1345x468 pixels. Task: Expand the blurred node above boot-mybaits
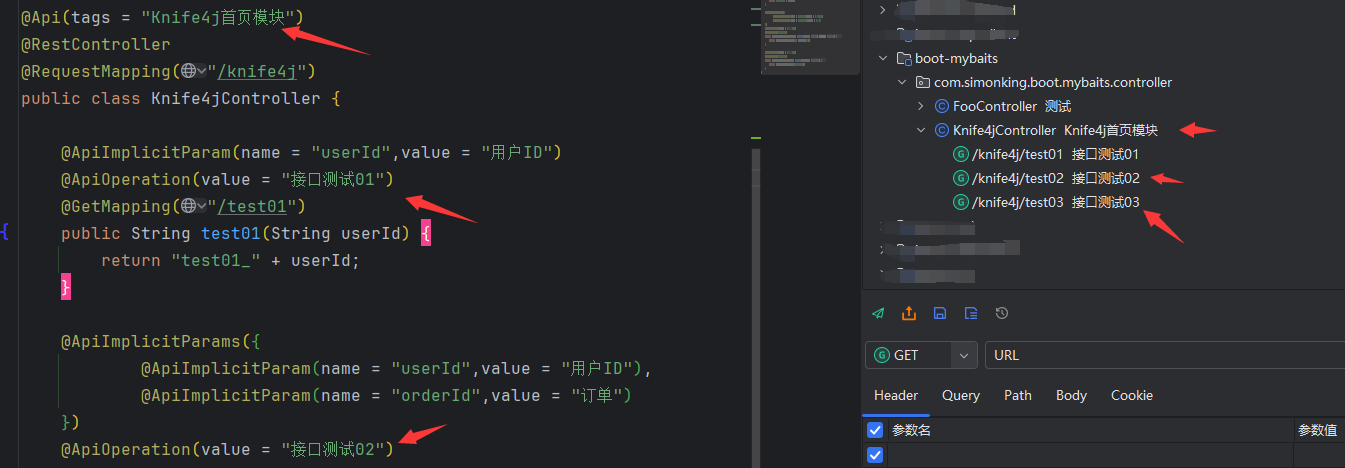tap(881, 9)
